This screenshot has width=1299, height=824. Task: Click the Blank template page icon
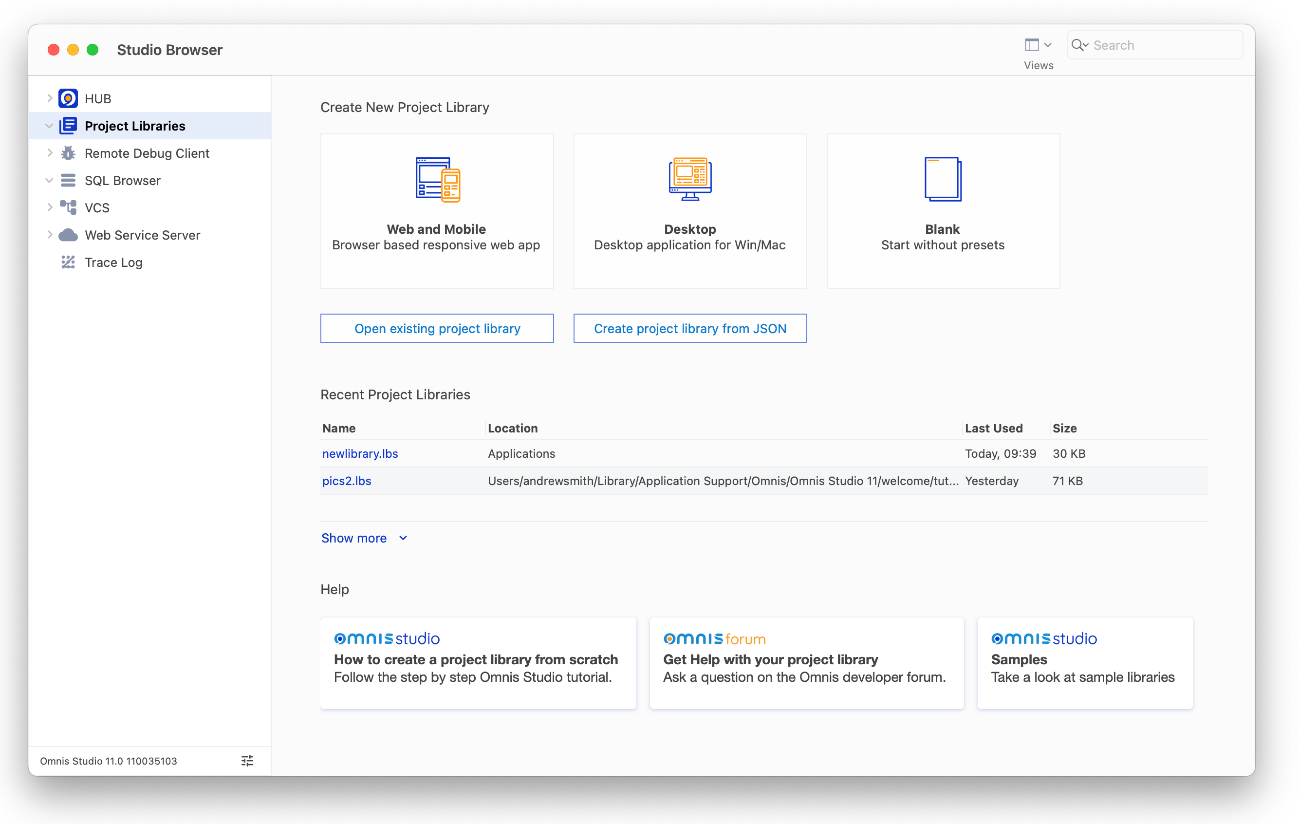943,180
